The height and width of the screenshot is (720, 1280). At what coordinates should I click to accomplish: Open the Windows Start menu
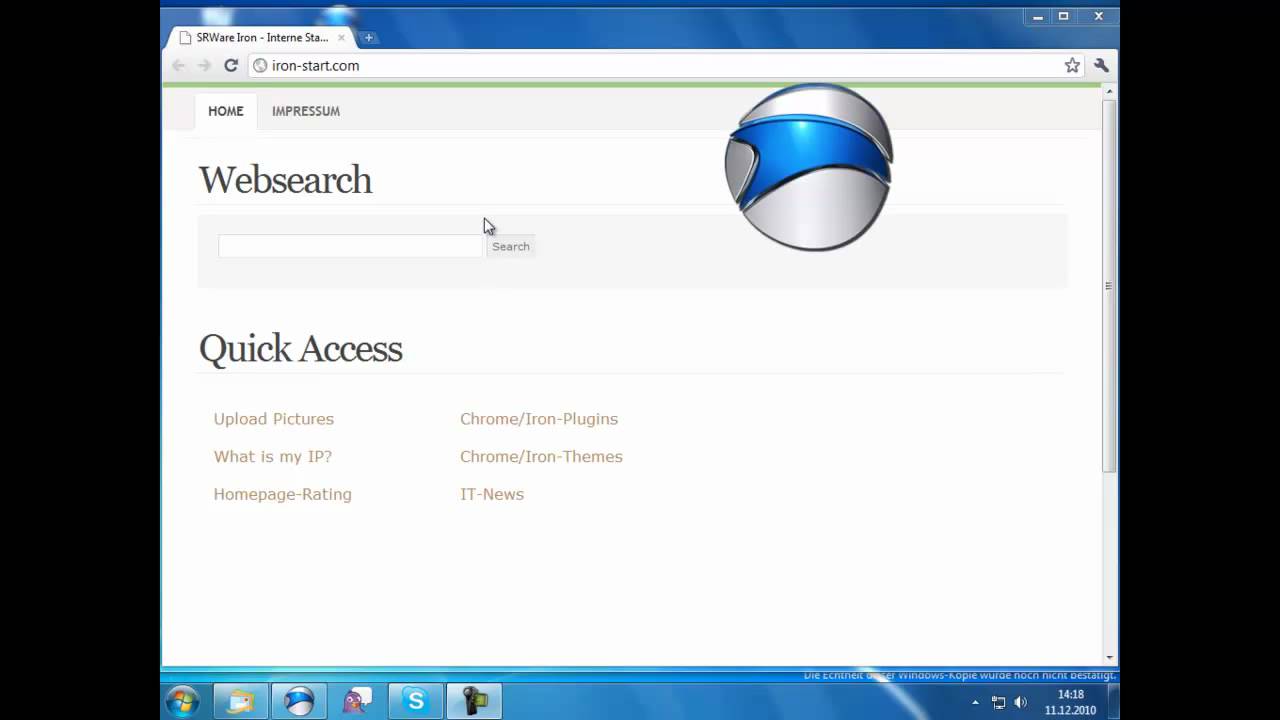(x=182, y=701)
